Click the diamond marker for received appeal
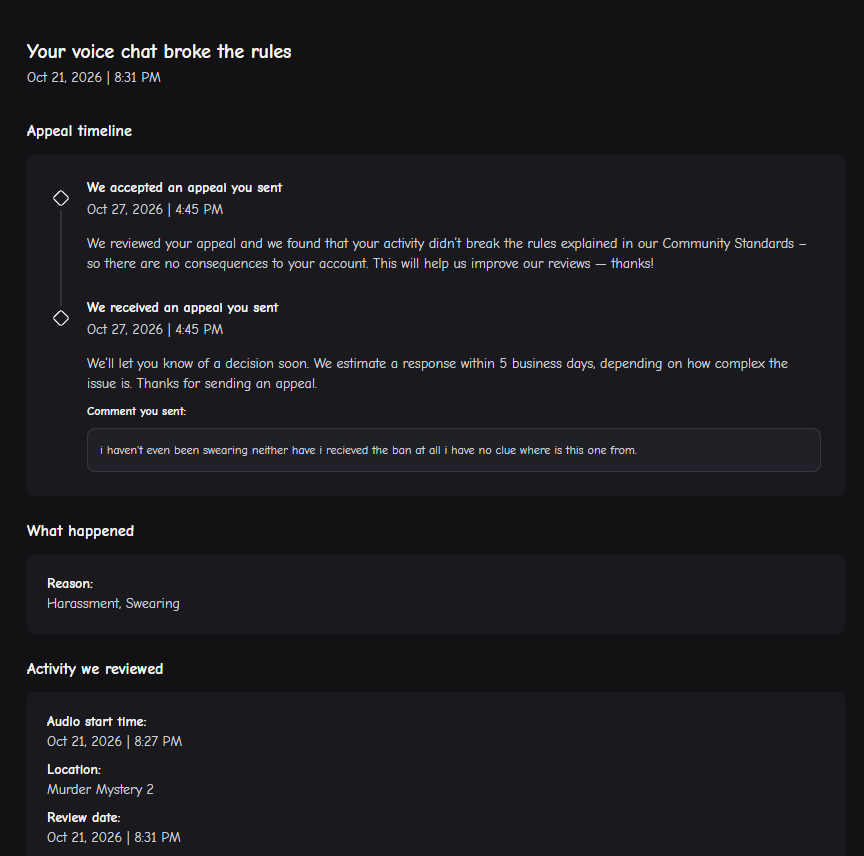Screen dimensions: 864x856 (61, 318)
